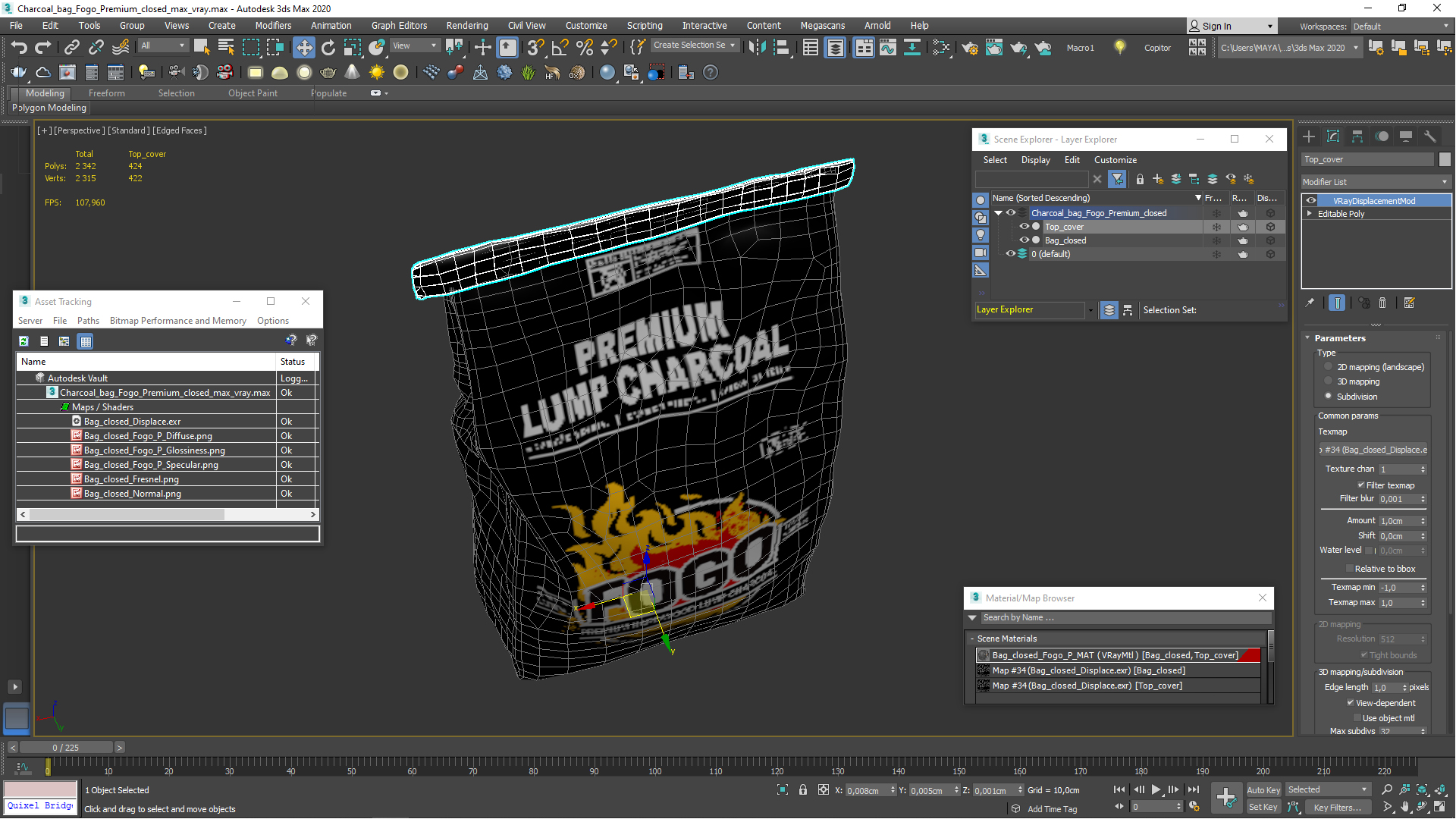
Task: Activate the Select and Rotate tool
Action: click(x=328, y=48)
